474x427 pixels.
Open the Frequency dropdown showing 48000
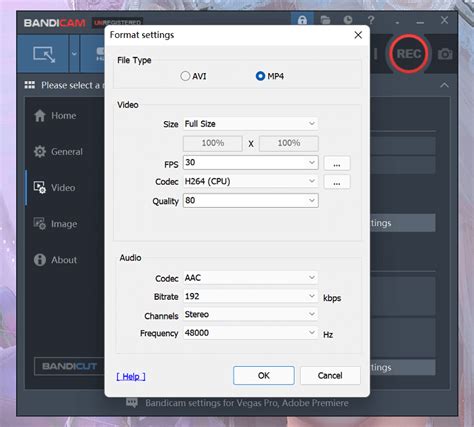(x=250, y=333)
